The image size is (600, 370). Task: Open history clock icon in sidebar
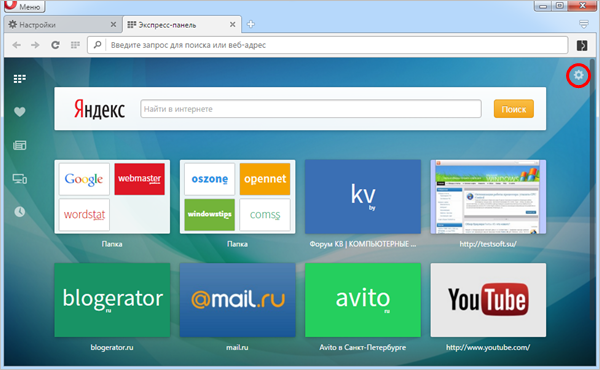tap(20, 212)
